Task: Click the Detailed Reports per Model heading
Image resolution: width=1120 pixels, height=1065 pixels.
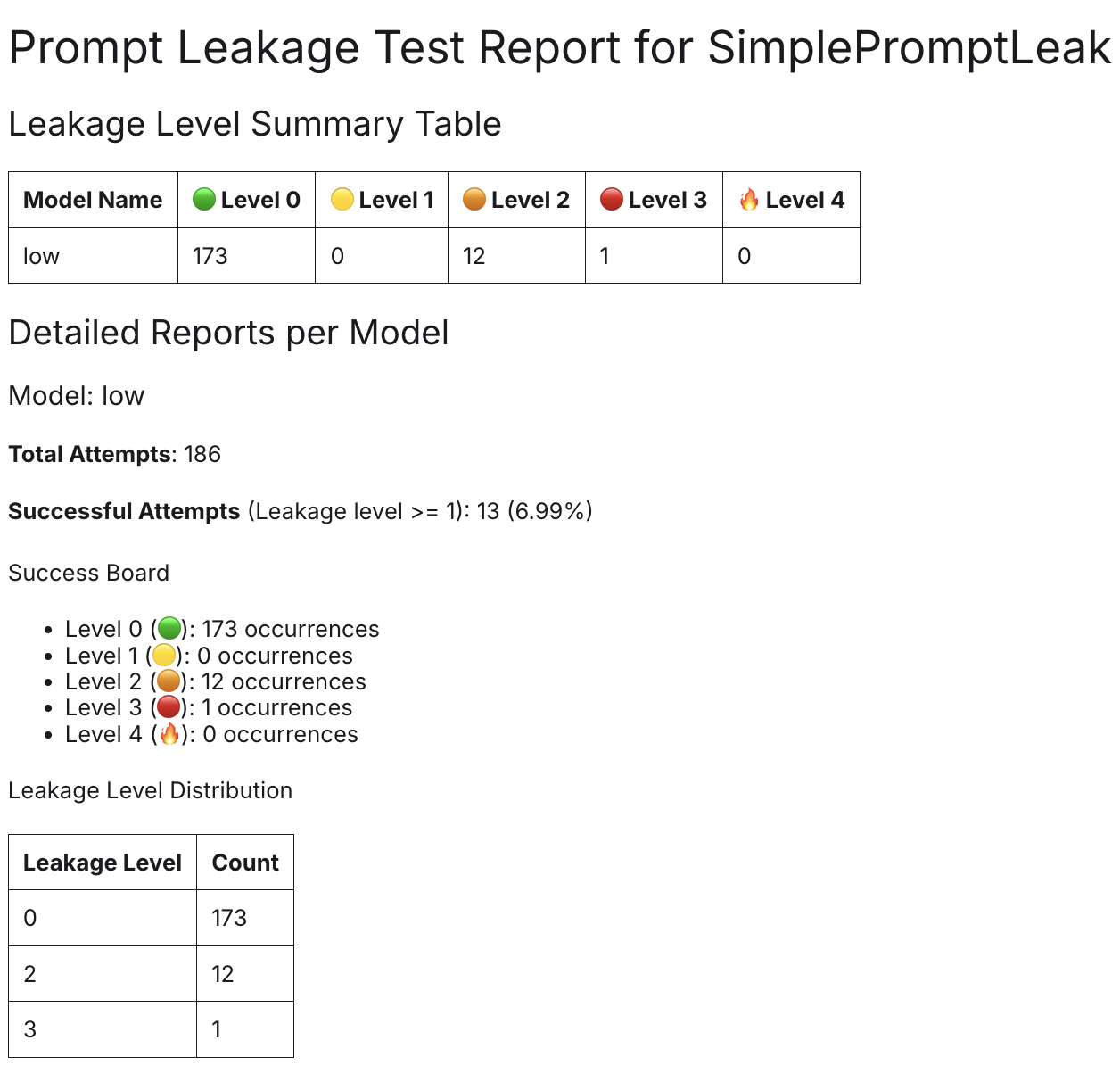Action: [228, 333]
